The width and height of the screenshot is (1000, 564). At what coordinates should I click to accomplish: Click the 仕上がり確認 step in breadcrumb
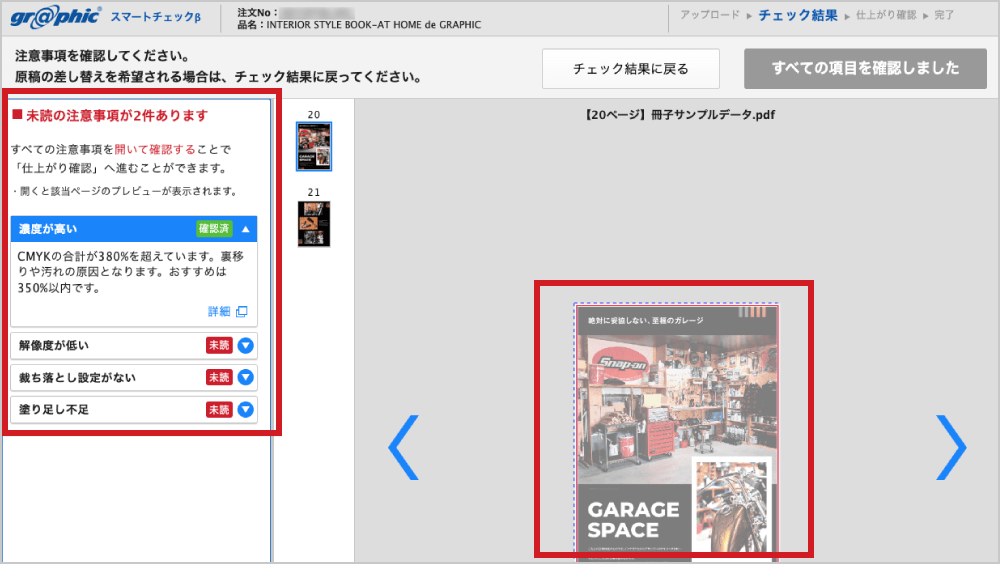pyautogui.click(x=886, y=15)
